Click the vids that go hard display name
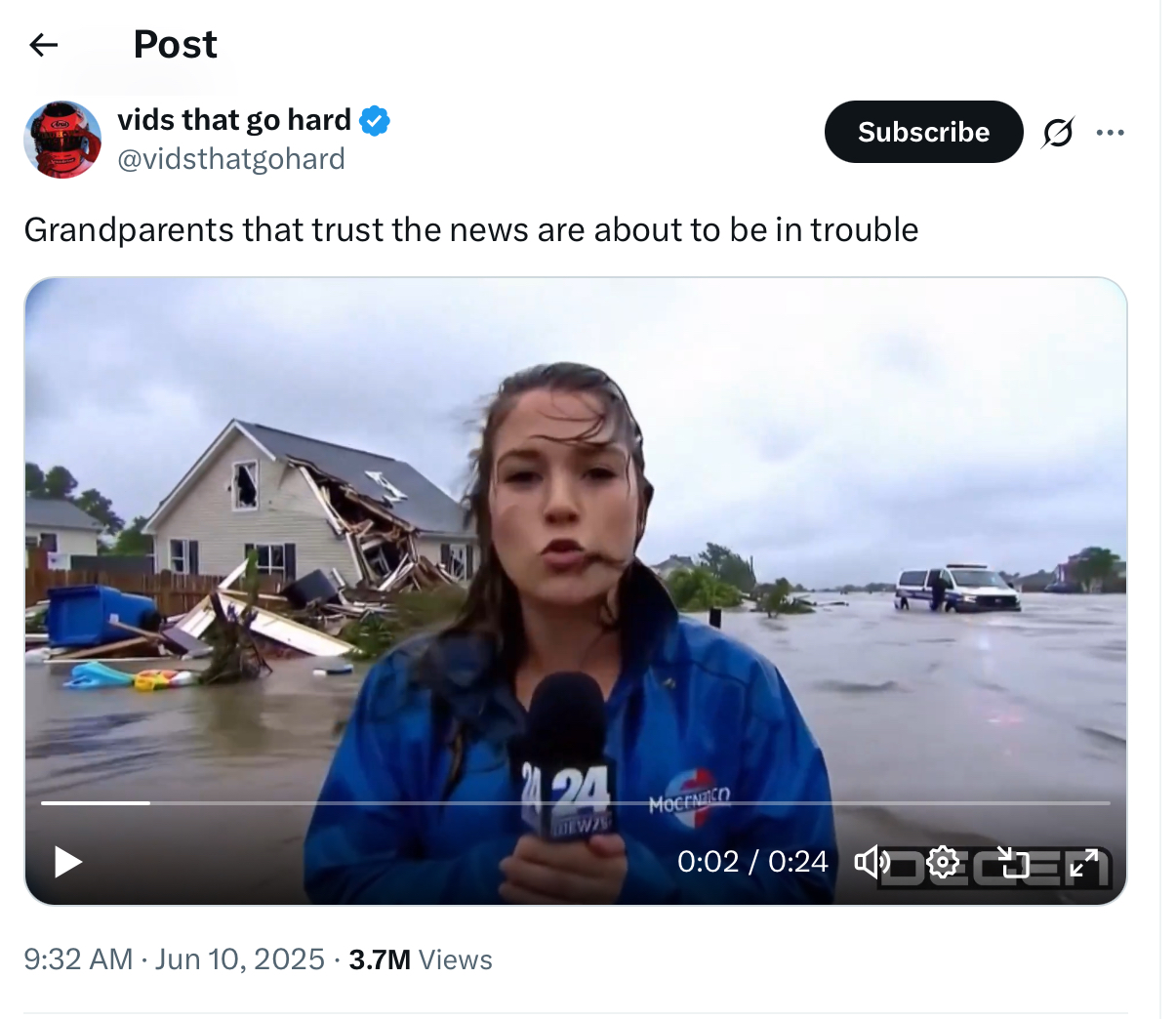 [234, 120]
